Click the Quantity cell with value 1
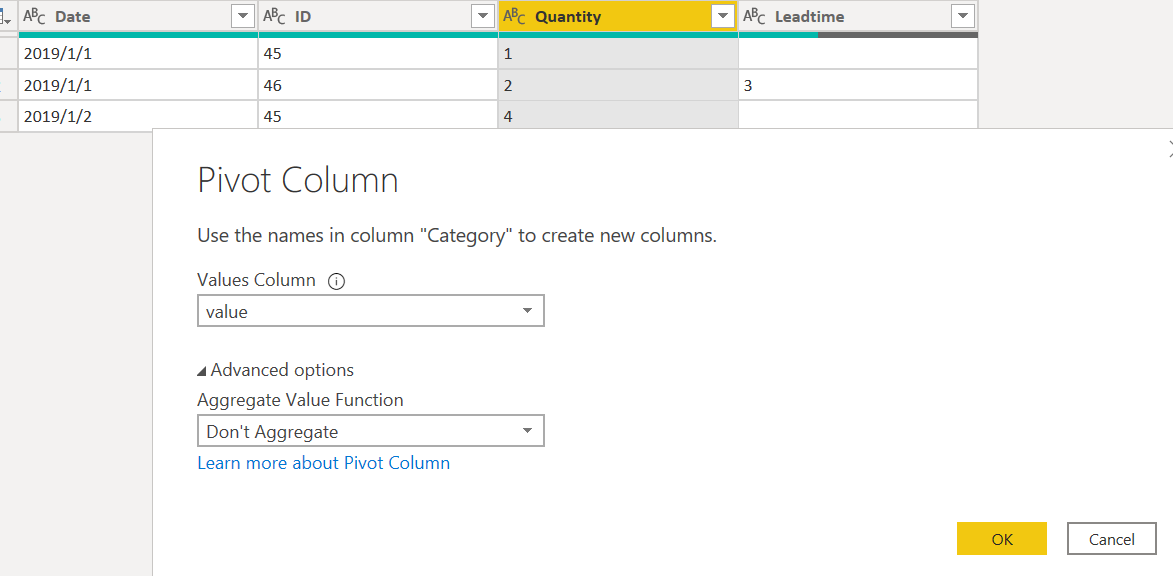Viewport: 1173px width, 576px height. click(618, 53)
